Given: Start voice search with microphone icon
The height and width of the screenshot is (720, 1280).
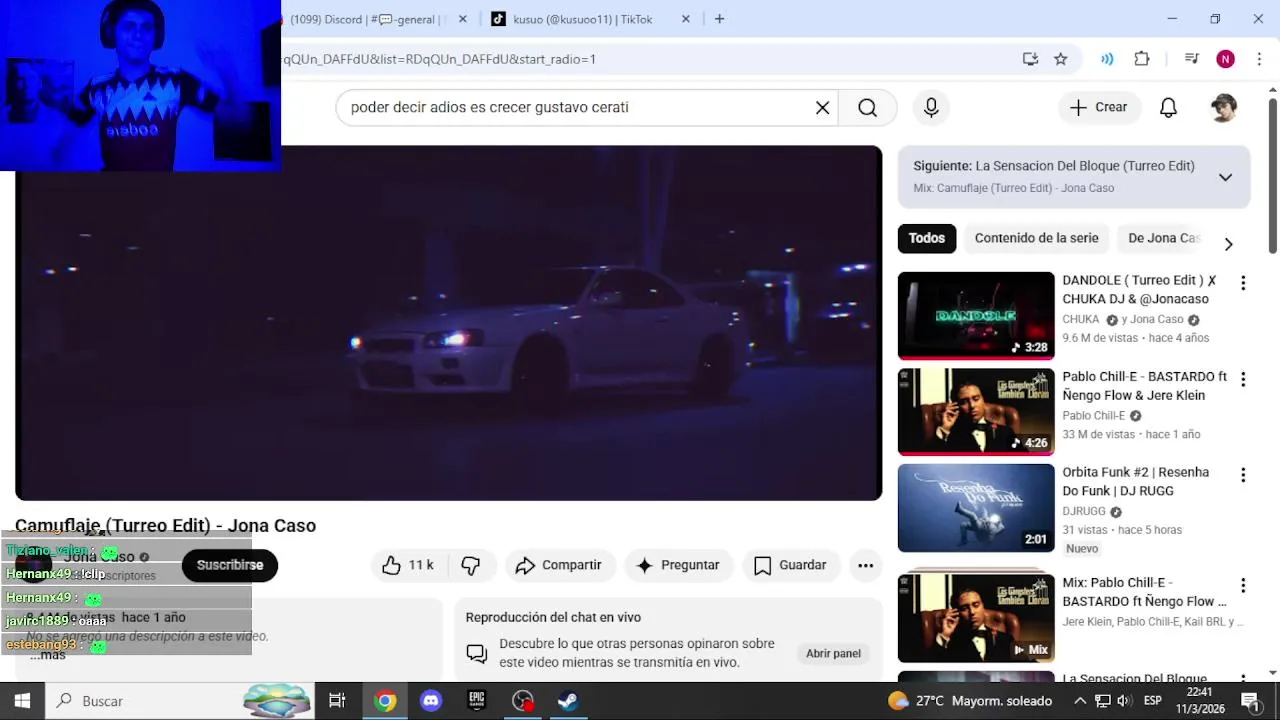Looking at the screenshot, I should click(931, 108).
